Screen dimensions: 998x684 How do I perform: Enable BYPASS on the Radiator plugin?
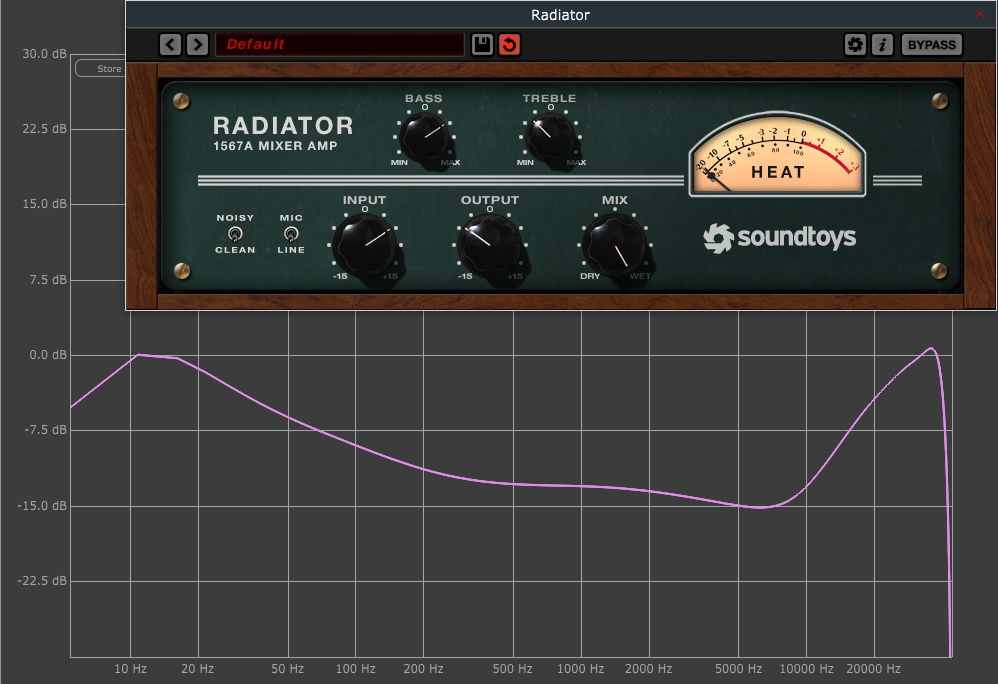point(931,44)
